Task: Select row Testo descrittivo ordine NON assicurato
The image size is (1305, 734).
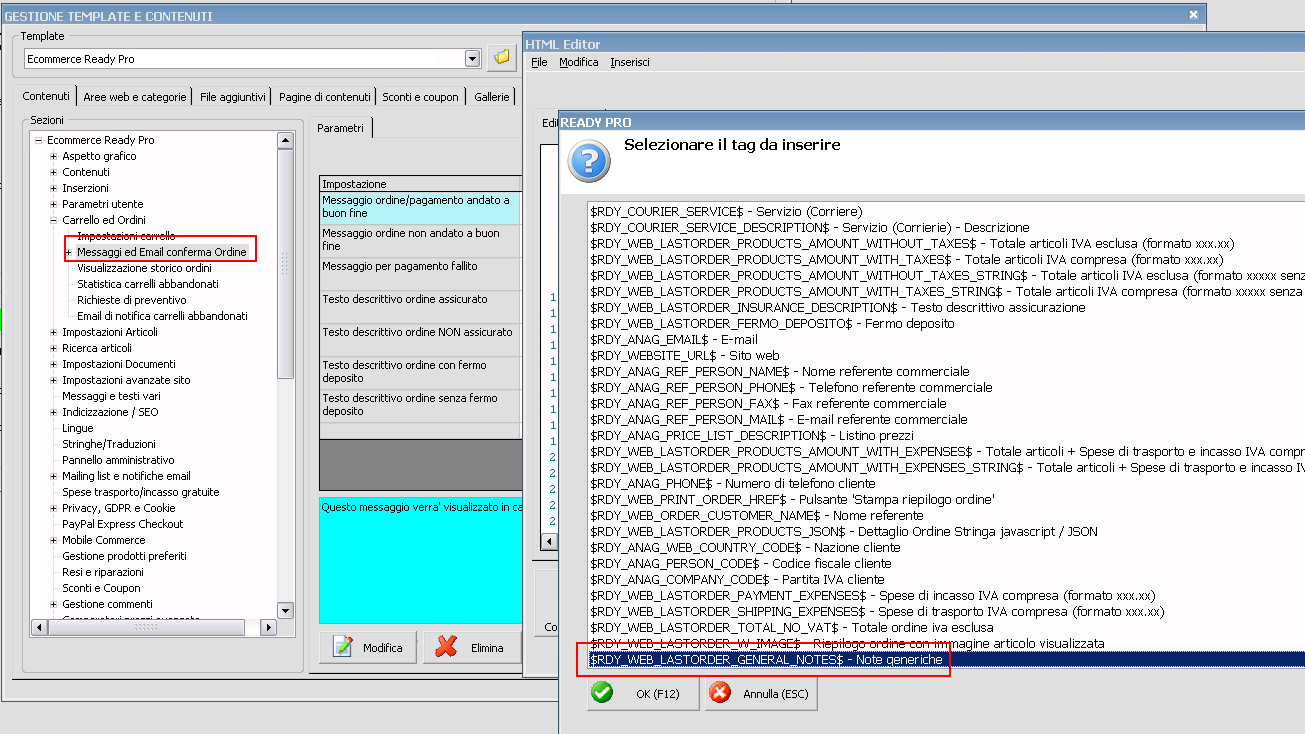Action: tap(420, 340)
